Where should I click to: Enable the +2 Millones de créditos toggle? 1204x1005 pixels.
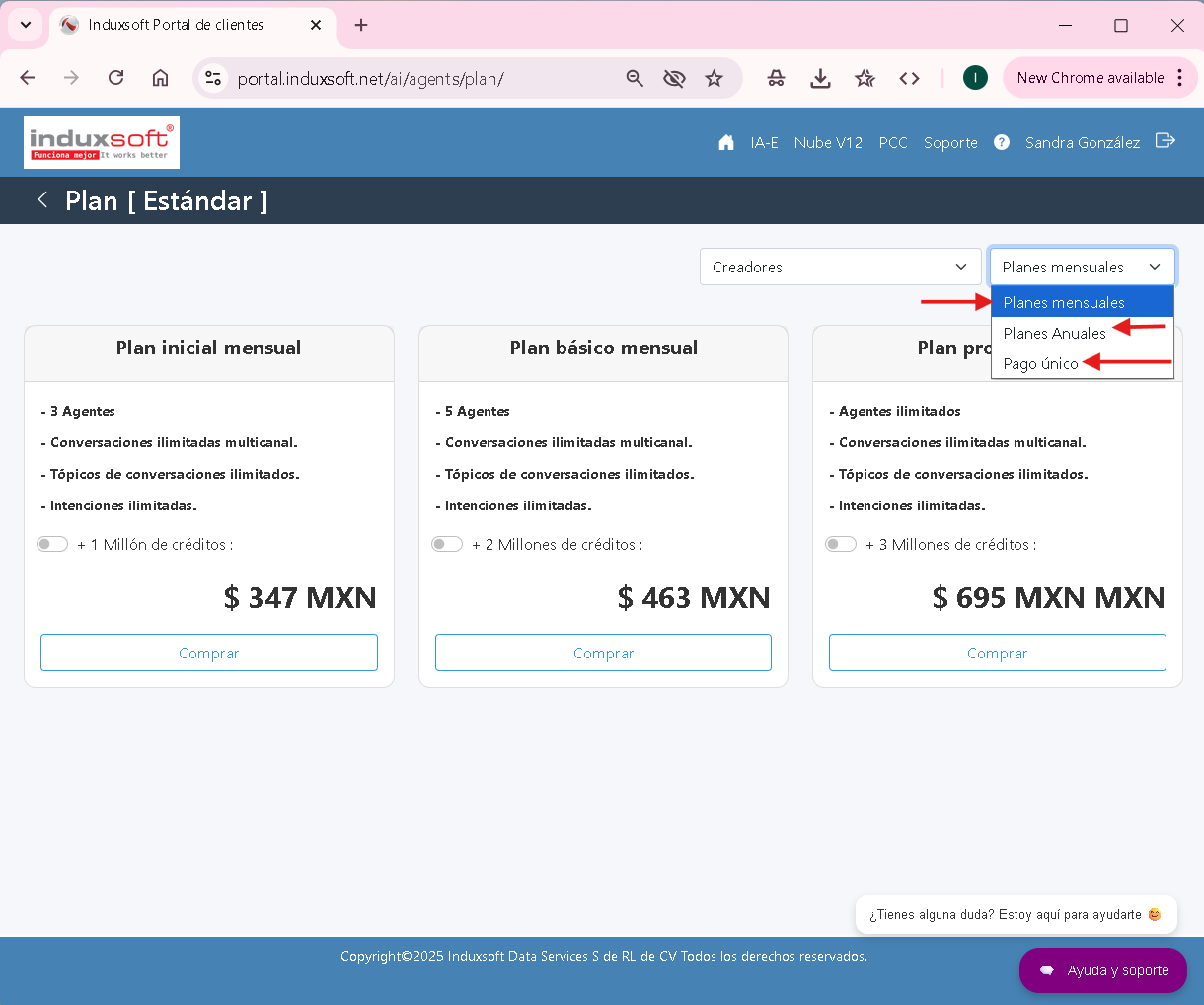pos(447,544)
